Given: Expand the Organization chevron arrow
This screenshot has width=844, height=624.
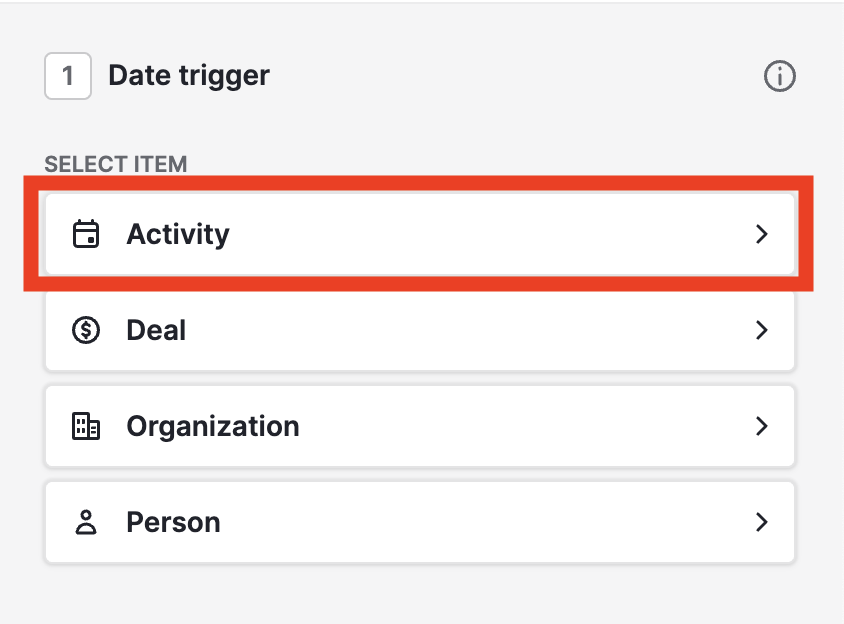Looking at the screenshot, I should [x=762, y=426].
